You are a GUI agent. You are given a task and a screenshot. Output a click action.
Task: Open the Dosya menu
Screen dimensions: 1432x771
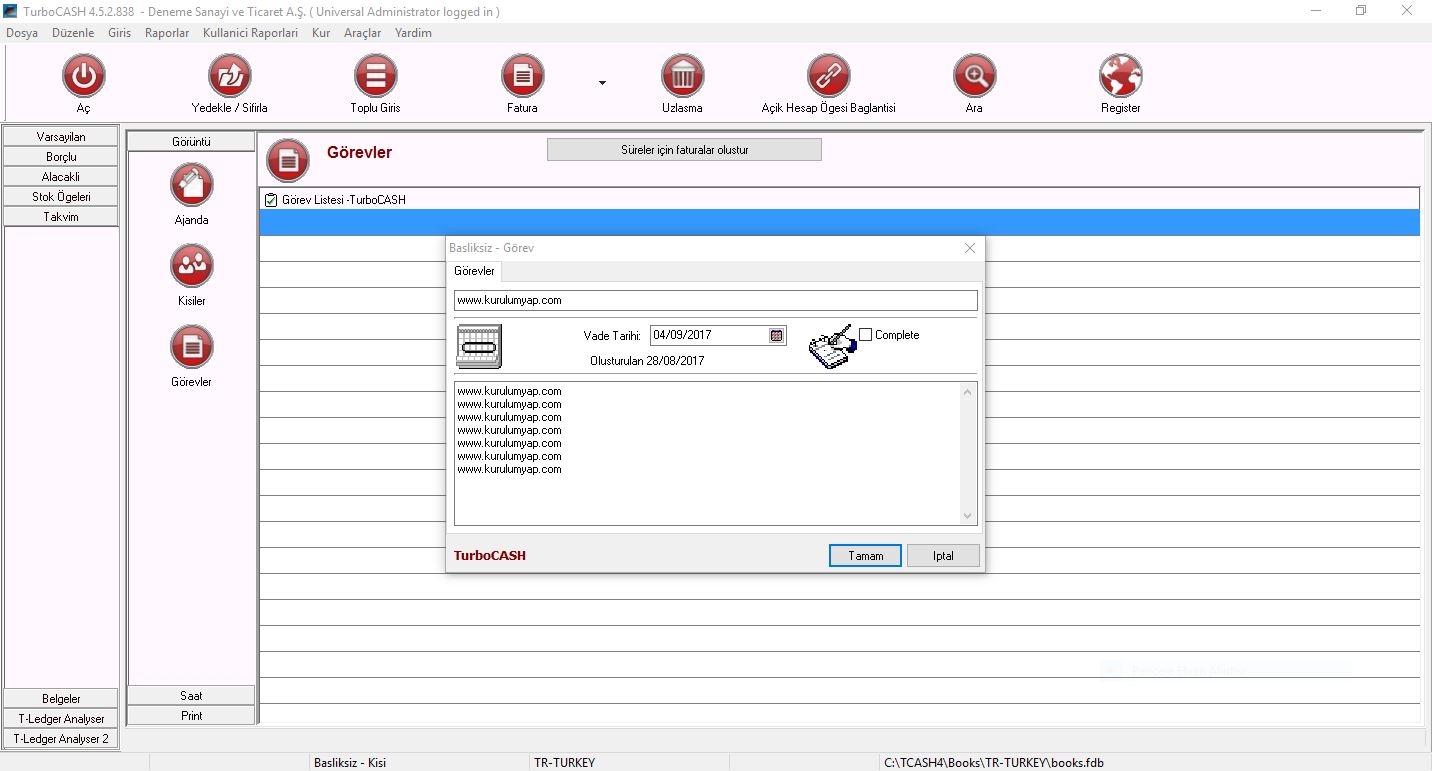click(22, 33)
